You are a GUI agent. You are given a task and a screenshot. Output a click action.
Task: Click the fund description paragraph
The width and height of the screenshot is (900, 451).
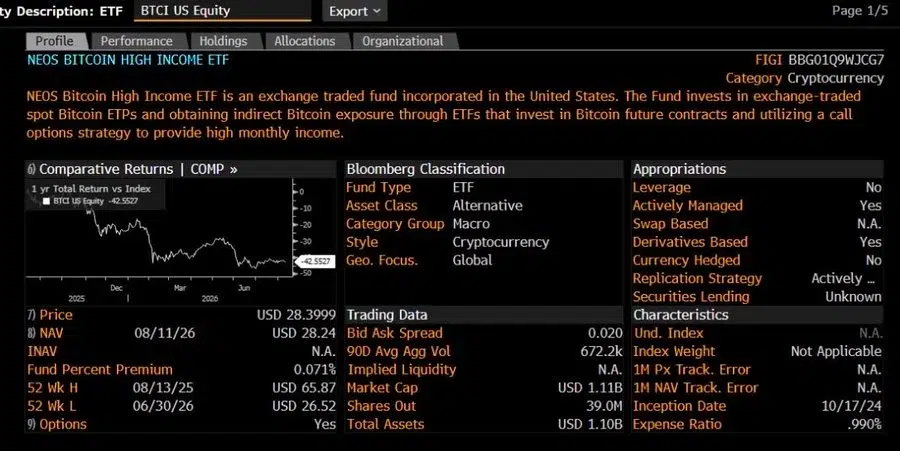point(444,114)
